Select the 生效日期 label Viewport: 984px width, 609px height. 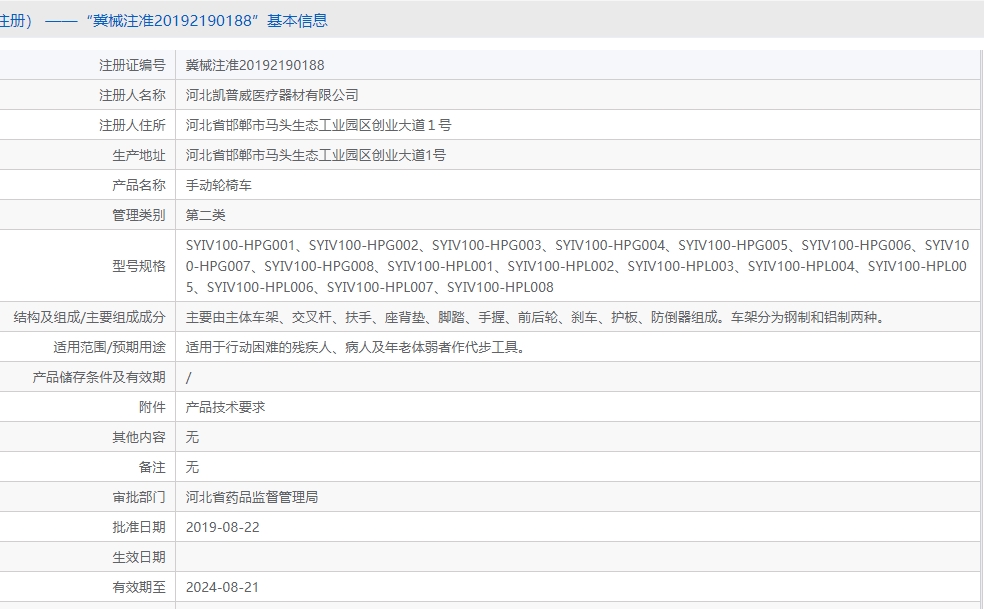[x=139, y=558]
